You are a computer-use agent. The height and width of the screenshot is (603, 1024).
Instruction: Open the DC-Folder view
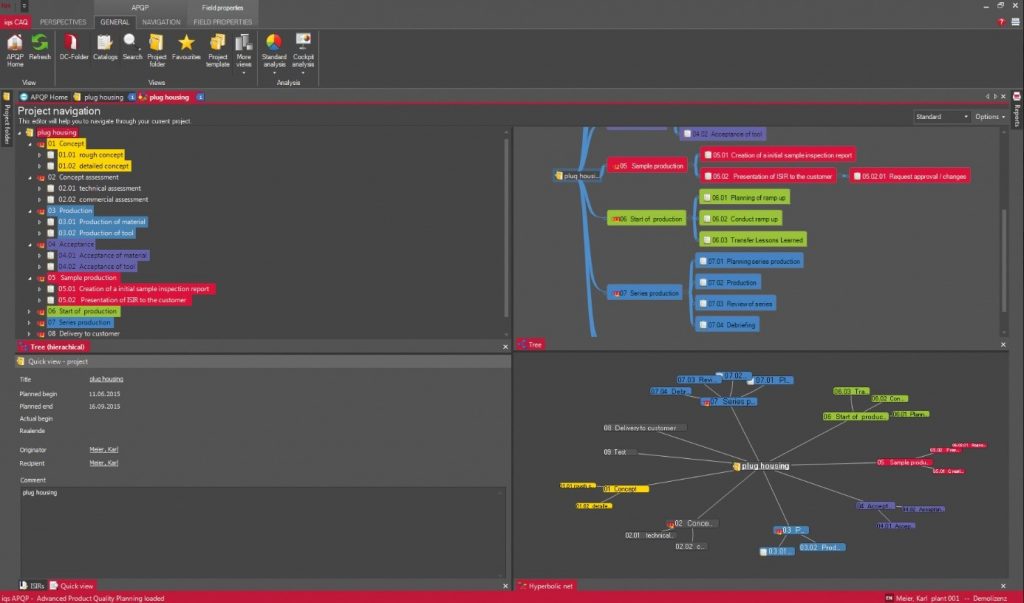click(x=72, y=44)
